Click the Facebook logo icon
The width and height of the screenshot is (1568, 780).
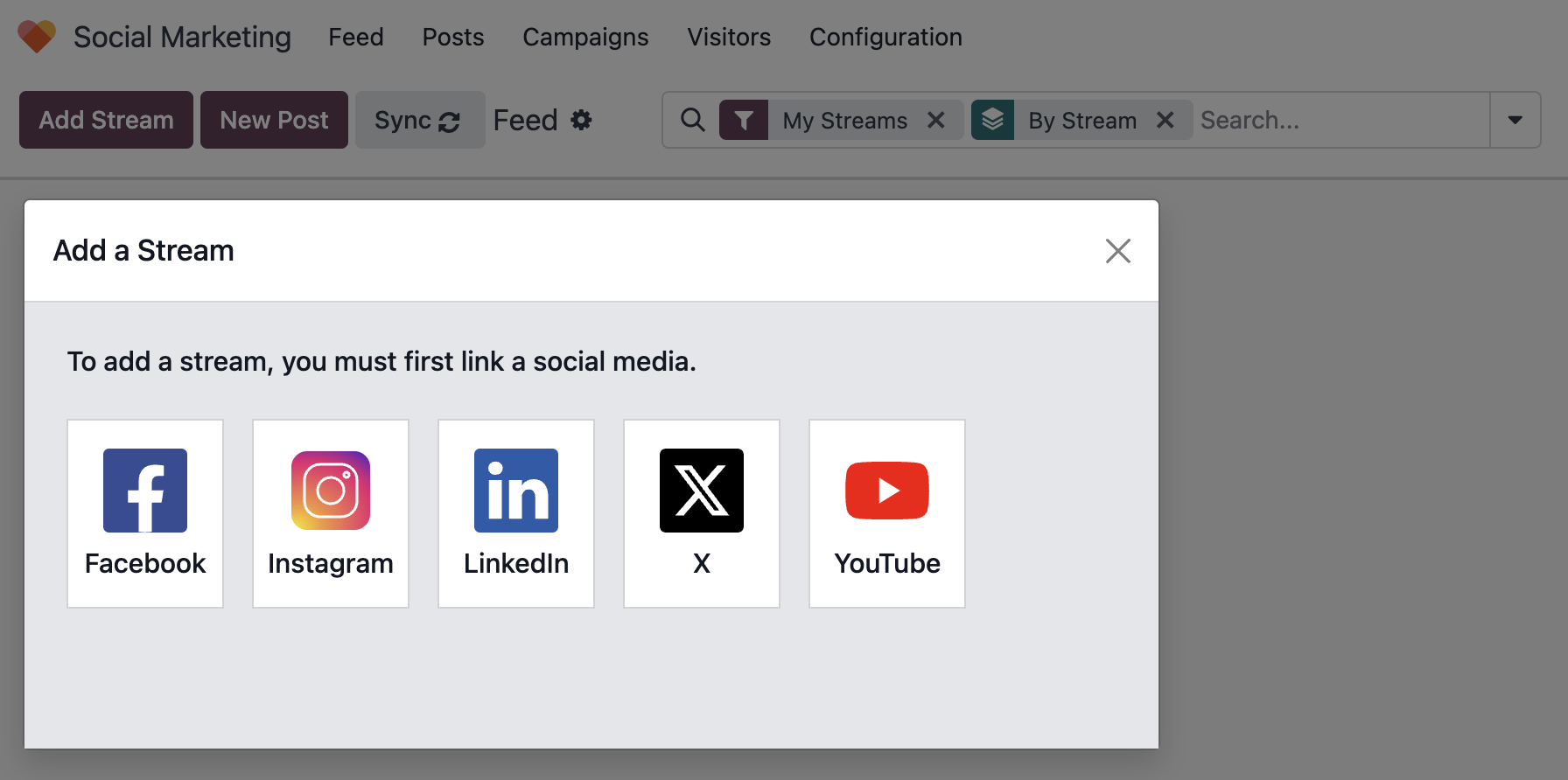tap(145, 491)
